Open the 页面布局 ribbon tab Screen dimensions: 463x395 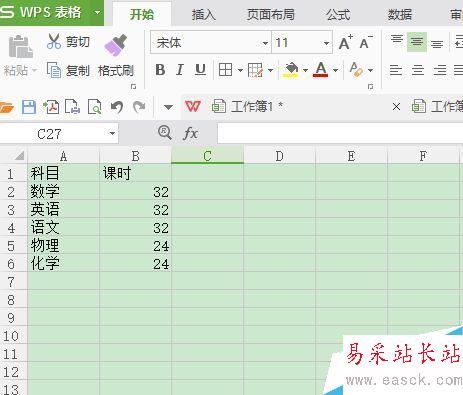click(271, 15)
